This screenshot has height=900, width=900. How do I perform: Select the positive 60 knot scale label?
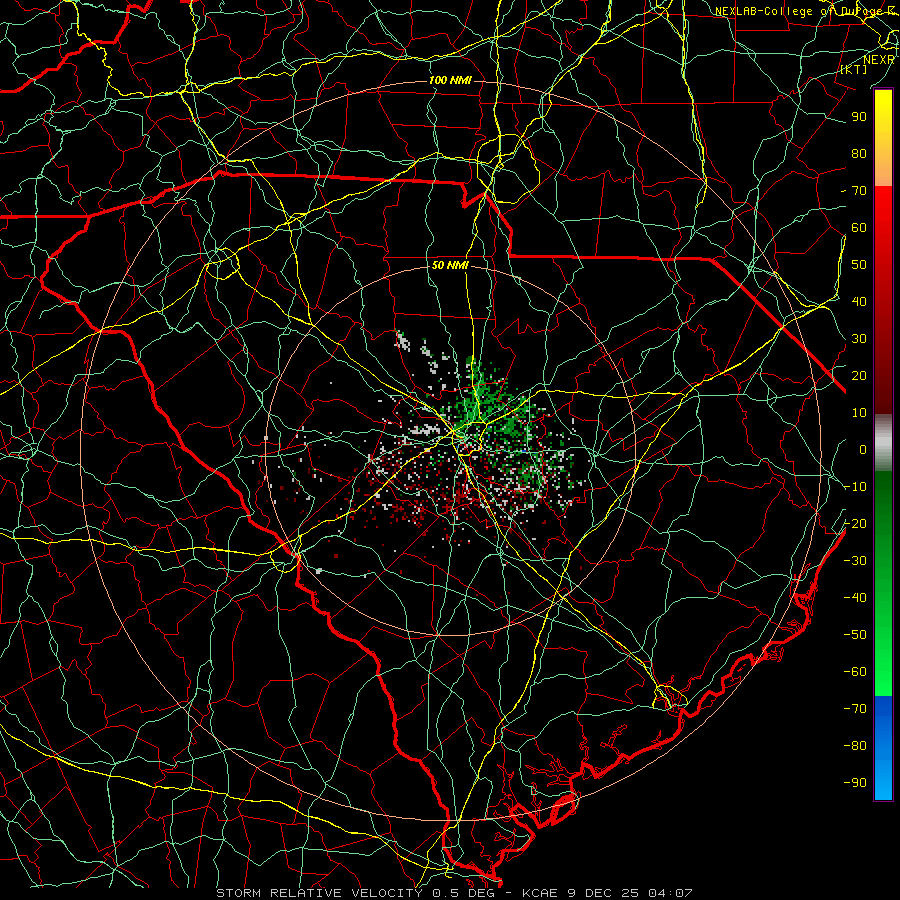click(x=859, y=228)
